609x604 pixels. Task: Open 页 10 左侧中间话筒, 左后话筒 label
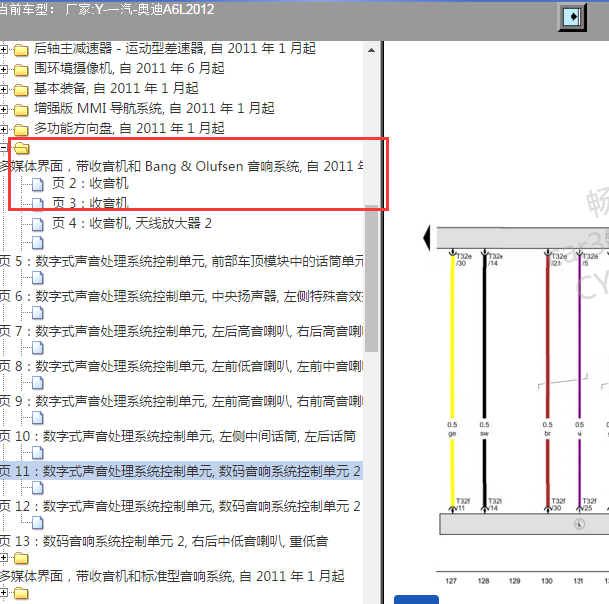(178, 437)
